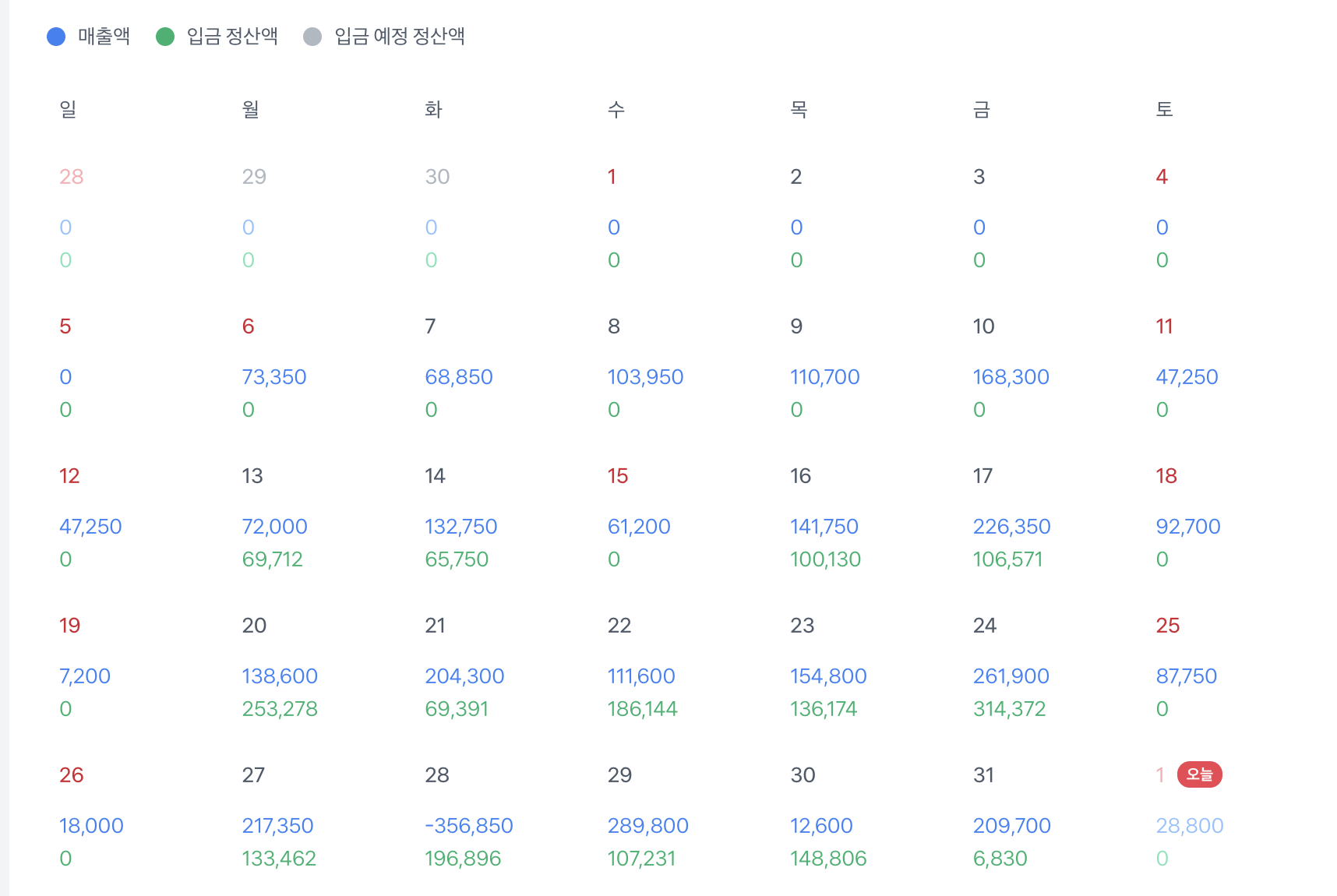1337x896 pixels.
Task: Click the blue 매출액 legend dot
Action: (x=56, y=37)
